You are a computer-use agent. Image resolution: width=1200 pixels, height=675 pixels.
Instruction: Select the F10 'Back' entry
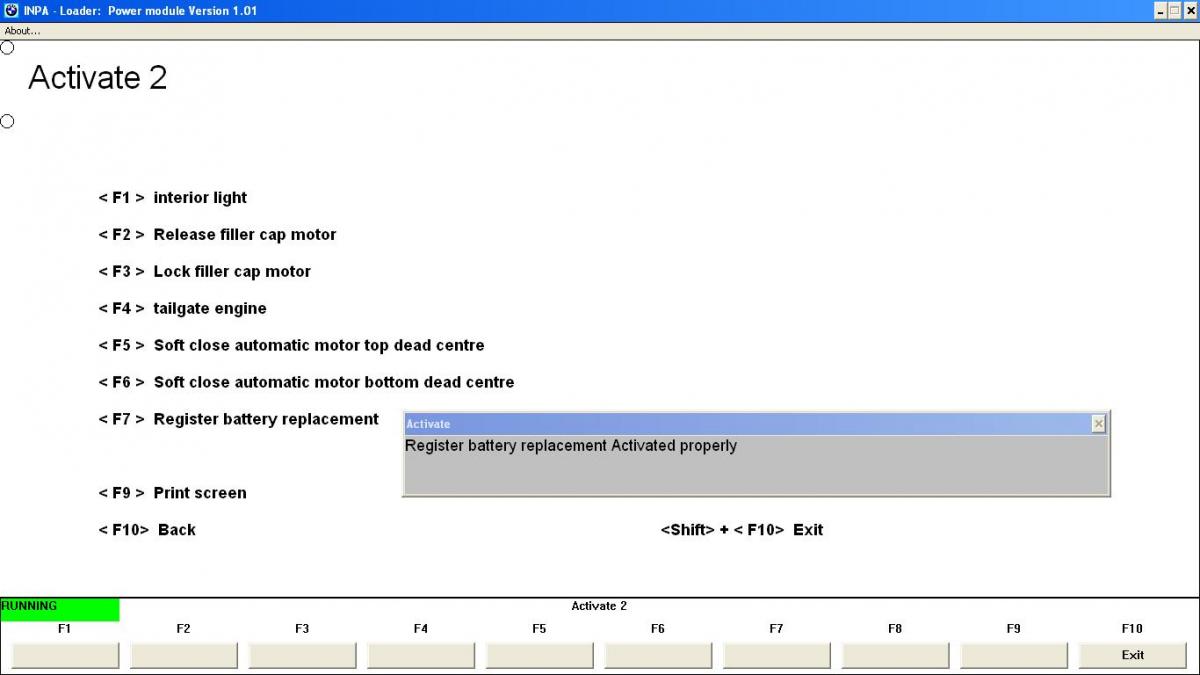click(x=147, y=530)
